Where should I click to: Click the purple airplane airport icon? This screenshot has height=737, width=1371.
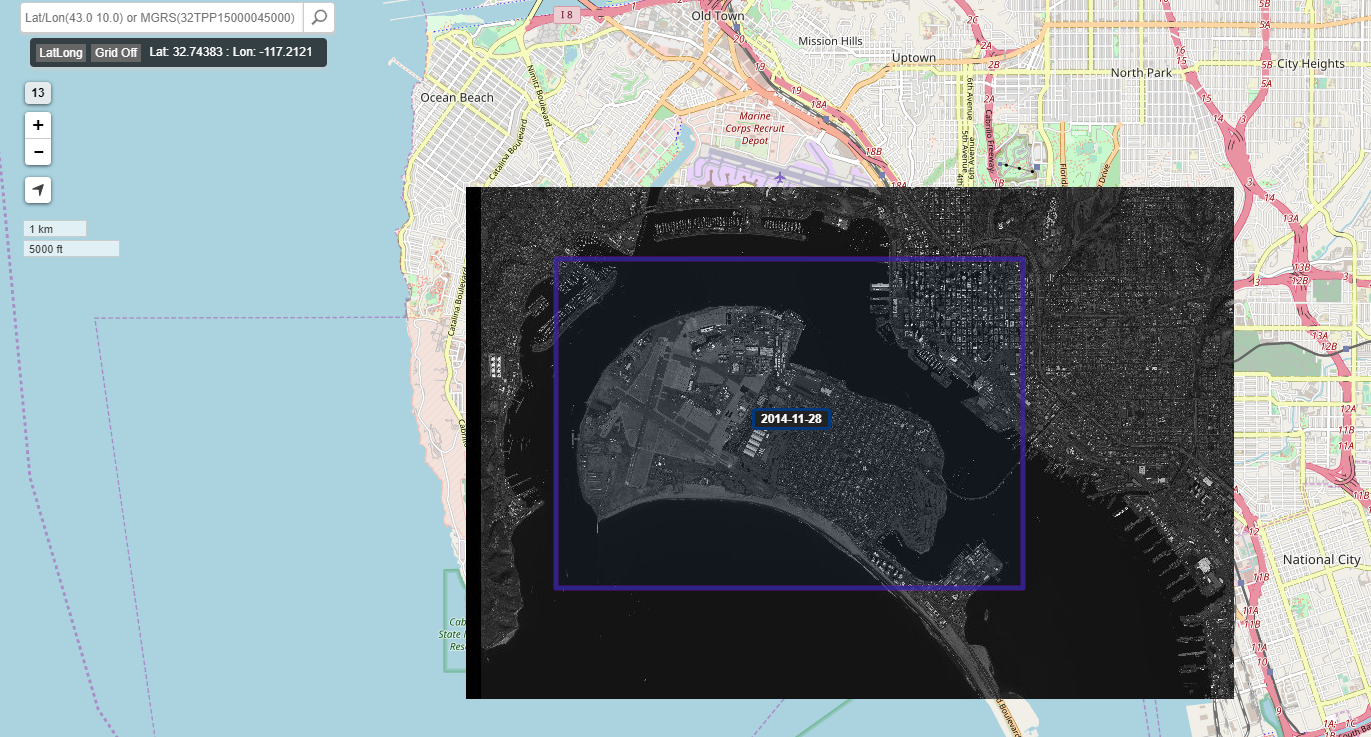[x=779, y=177]
